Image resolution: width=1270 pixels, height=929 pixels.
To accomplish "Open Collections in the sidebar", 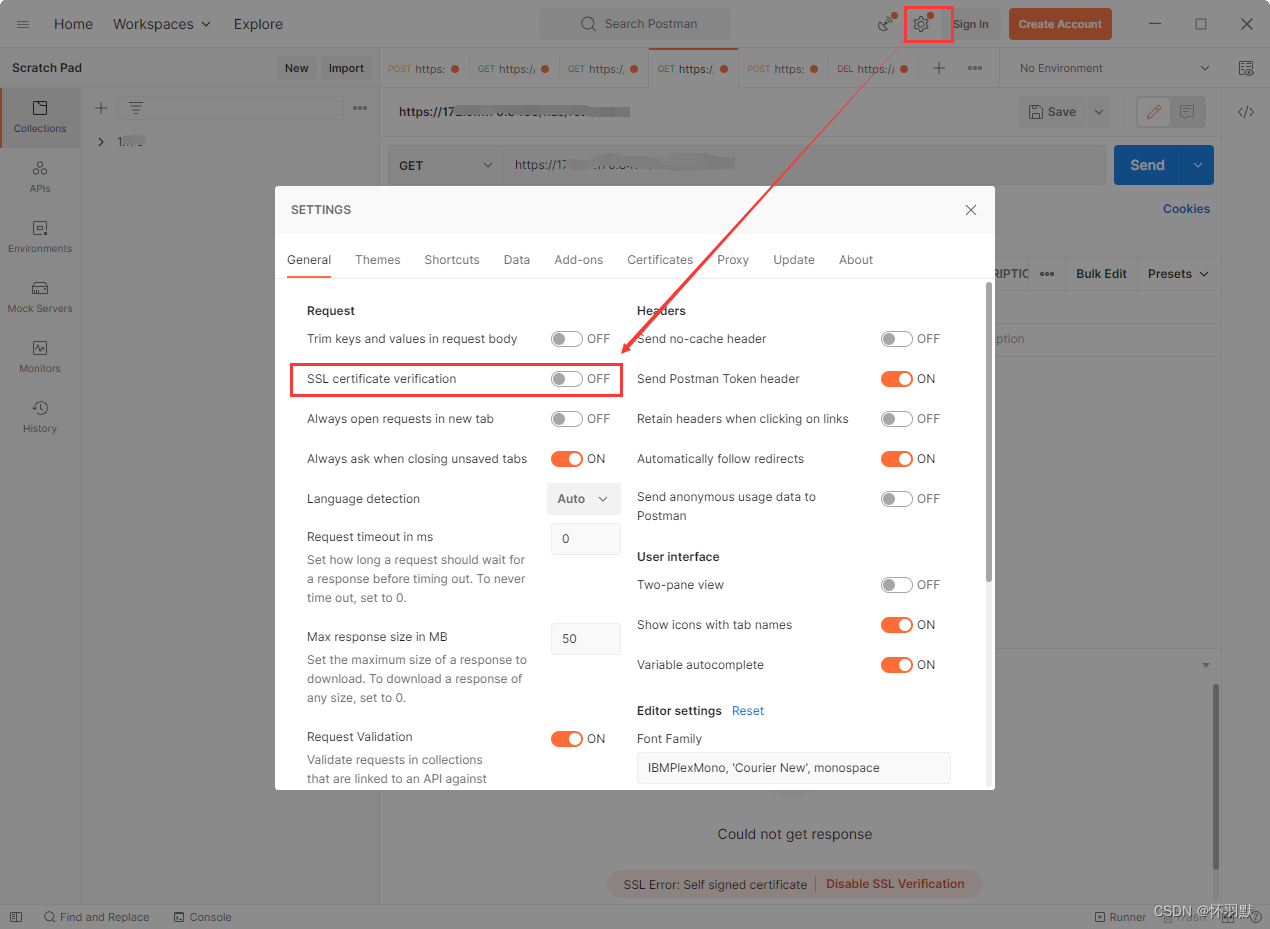I will (x=40, y=117).
